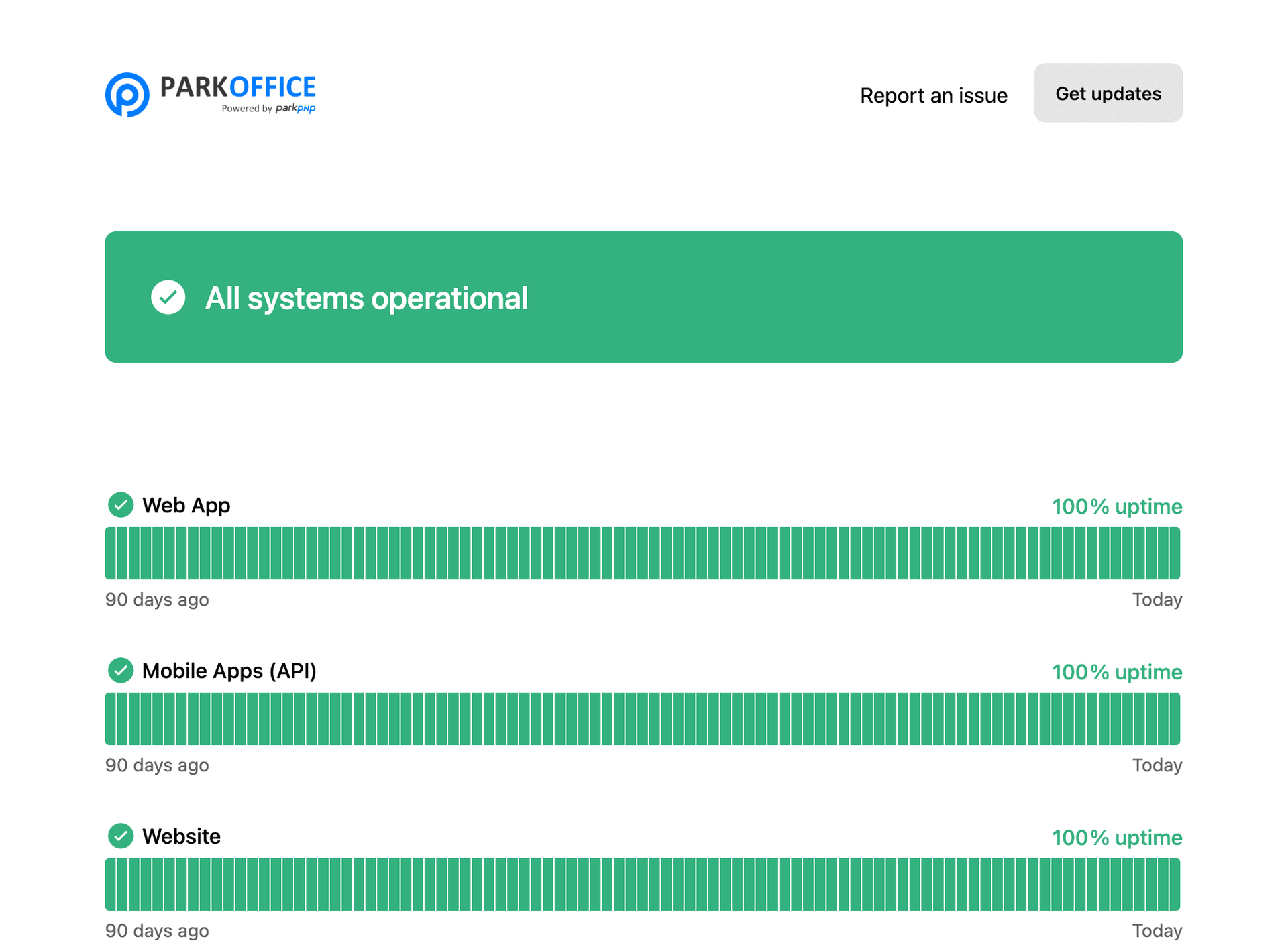Click the Get updates button
The width and height of the screenshot is (1288, 949).
click(1108, 93)
